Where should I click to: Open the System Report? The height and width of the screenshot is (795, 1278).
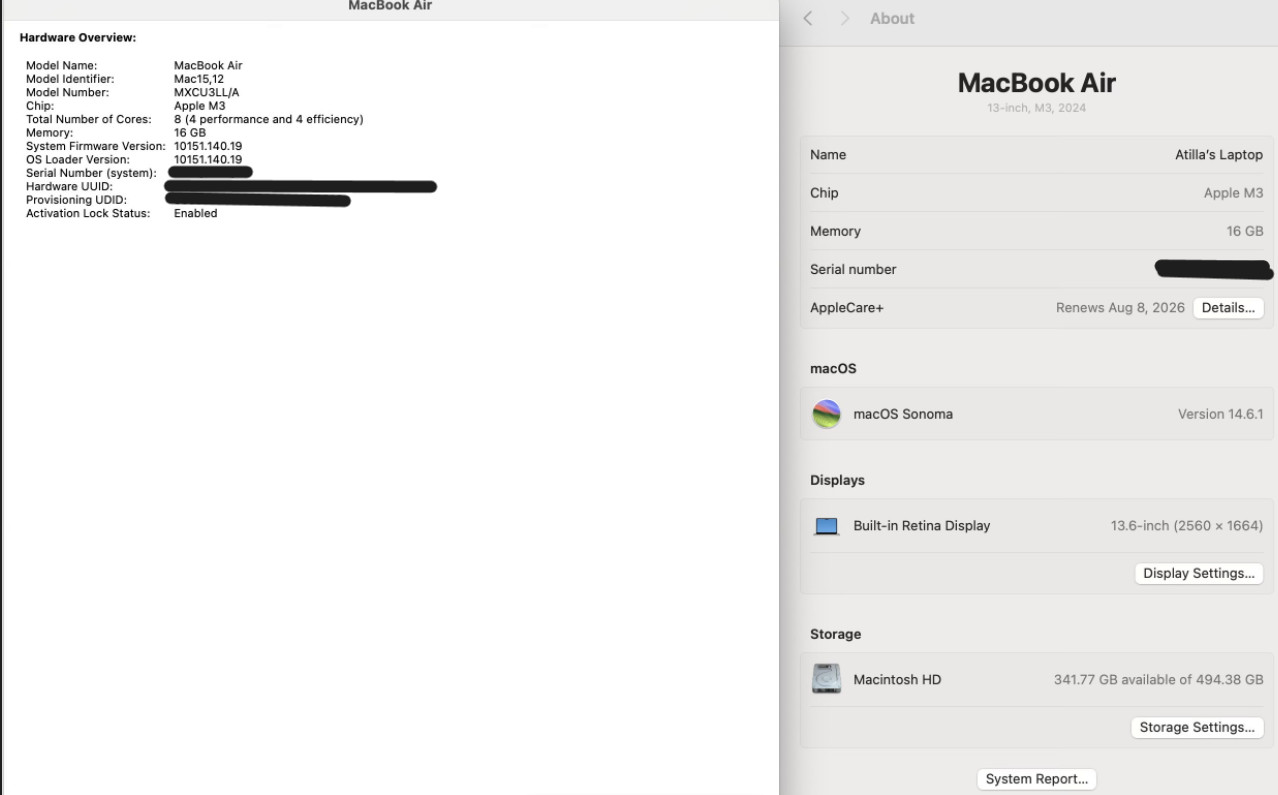click(1036, 779)
